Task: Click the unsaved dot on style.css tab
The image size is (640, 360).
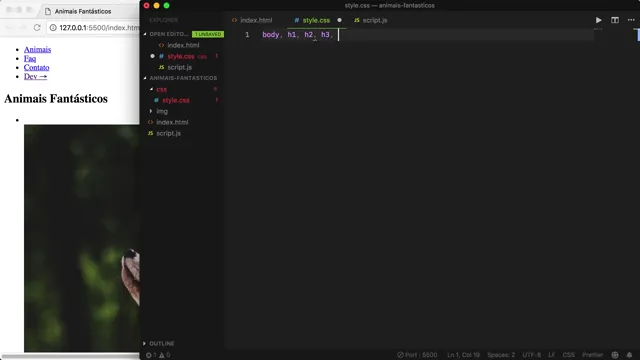Action: coord(339,20)
